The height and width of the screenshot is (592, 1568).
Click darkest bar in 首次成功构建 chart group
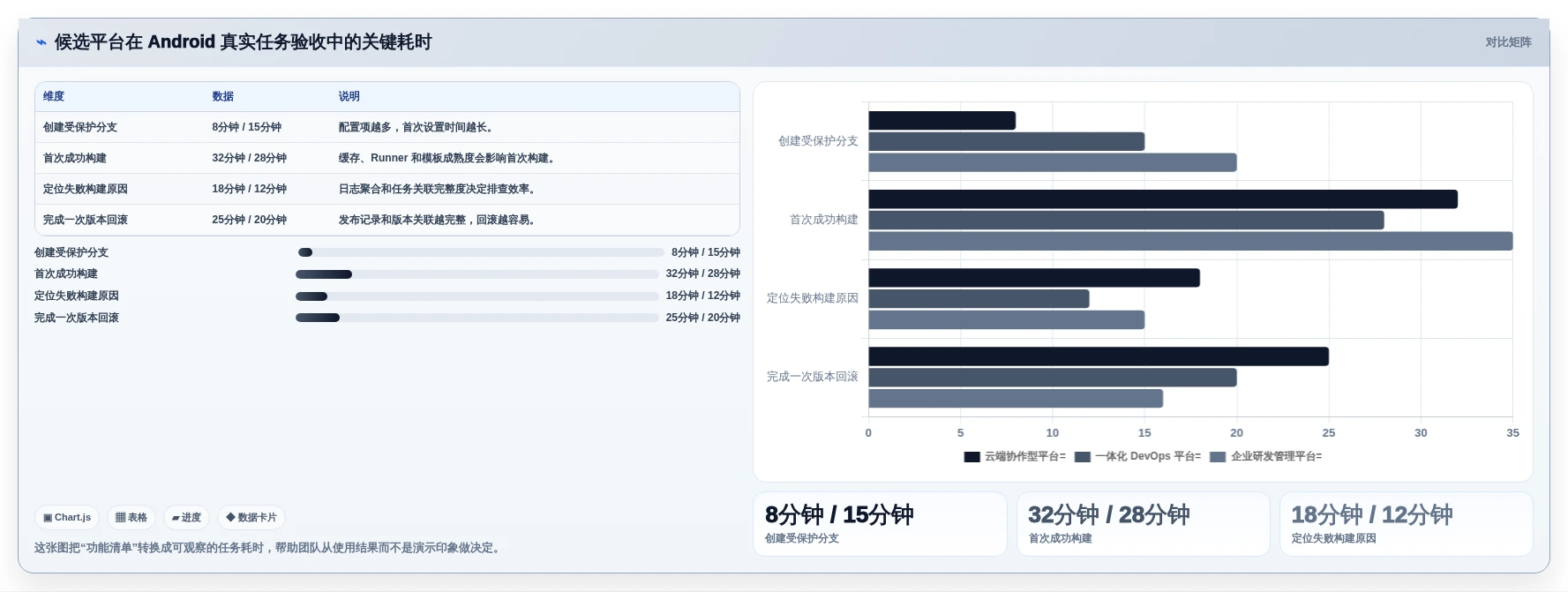[1163, 199]
